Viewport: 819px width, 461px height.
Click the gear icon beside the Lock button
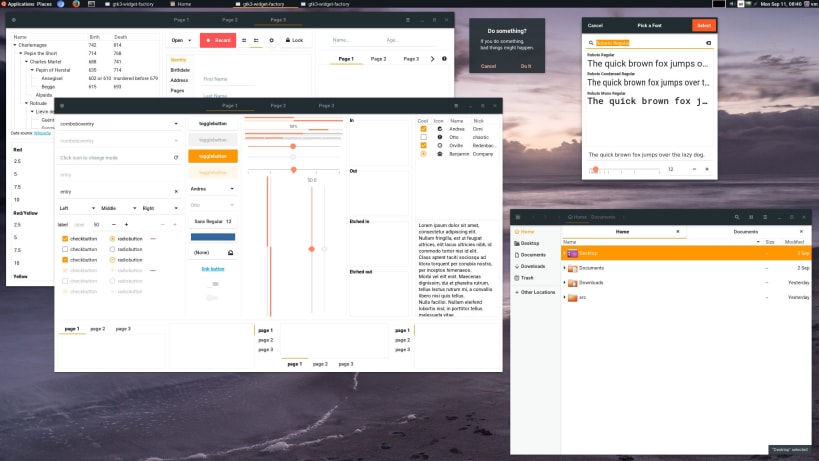click(x=271, y=40)
